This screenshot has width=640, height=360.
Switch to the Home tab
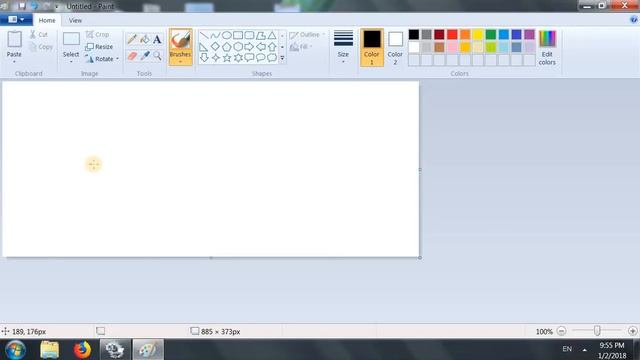(x=47, y=20)
